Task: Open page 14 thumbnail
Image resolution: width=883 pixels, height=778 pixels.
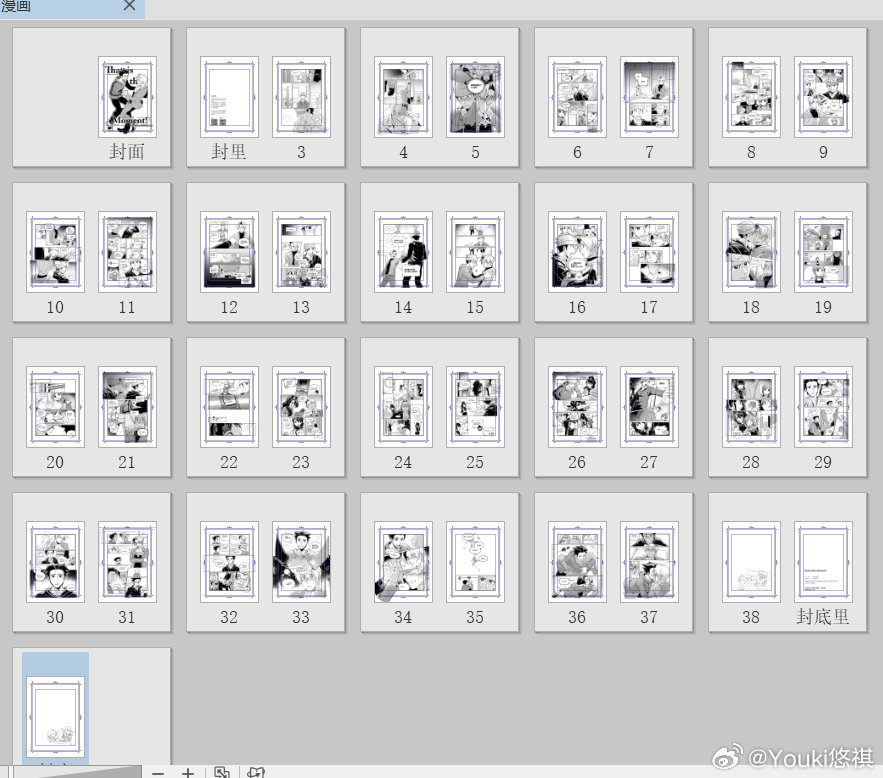Action: click(x=403, y=252)
